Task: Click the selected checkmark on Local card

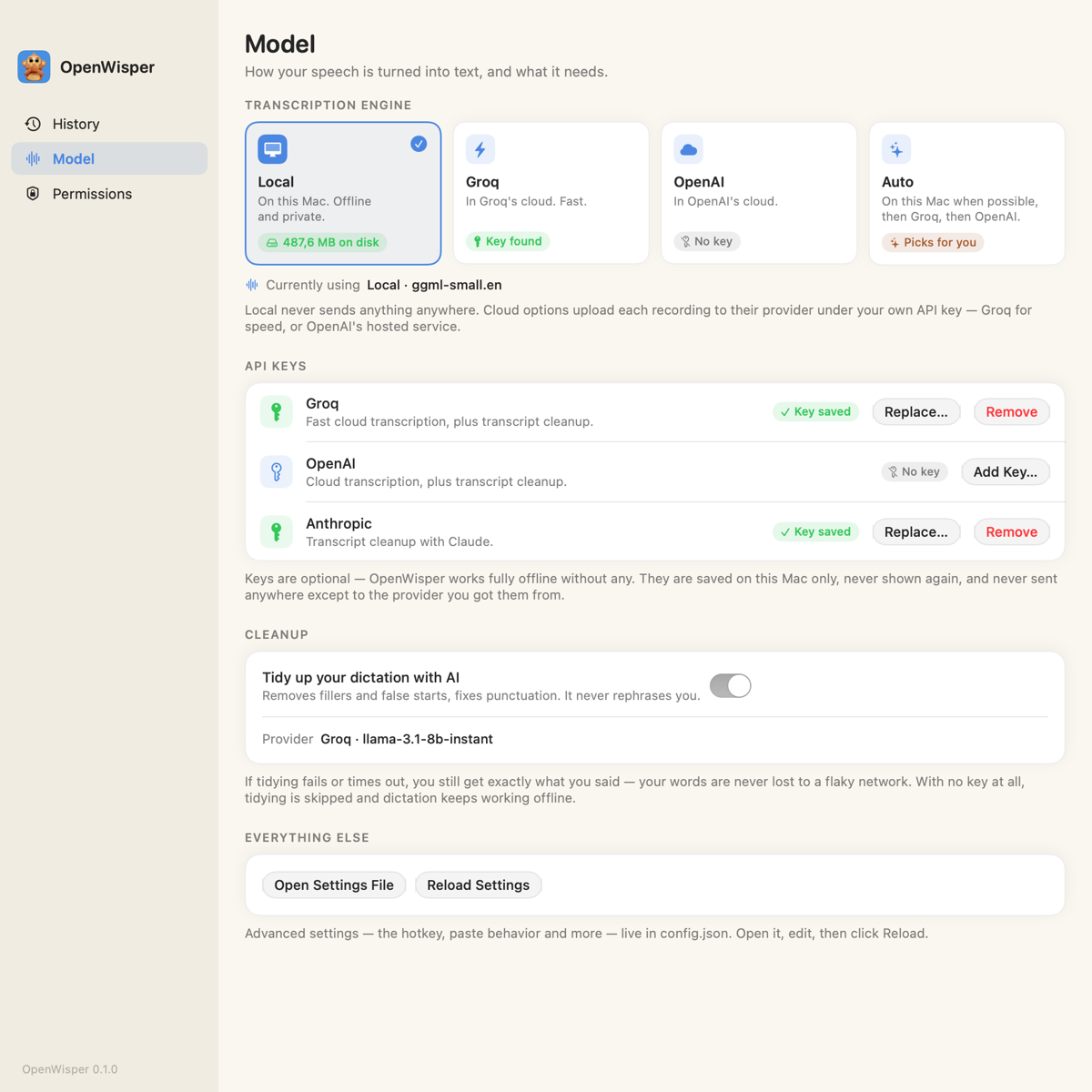Action: click(x=419, y=144)
